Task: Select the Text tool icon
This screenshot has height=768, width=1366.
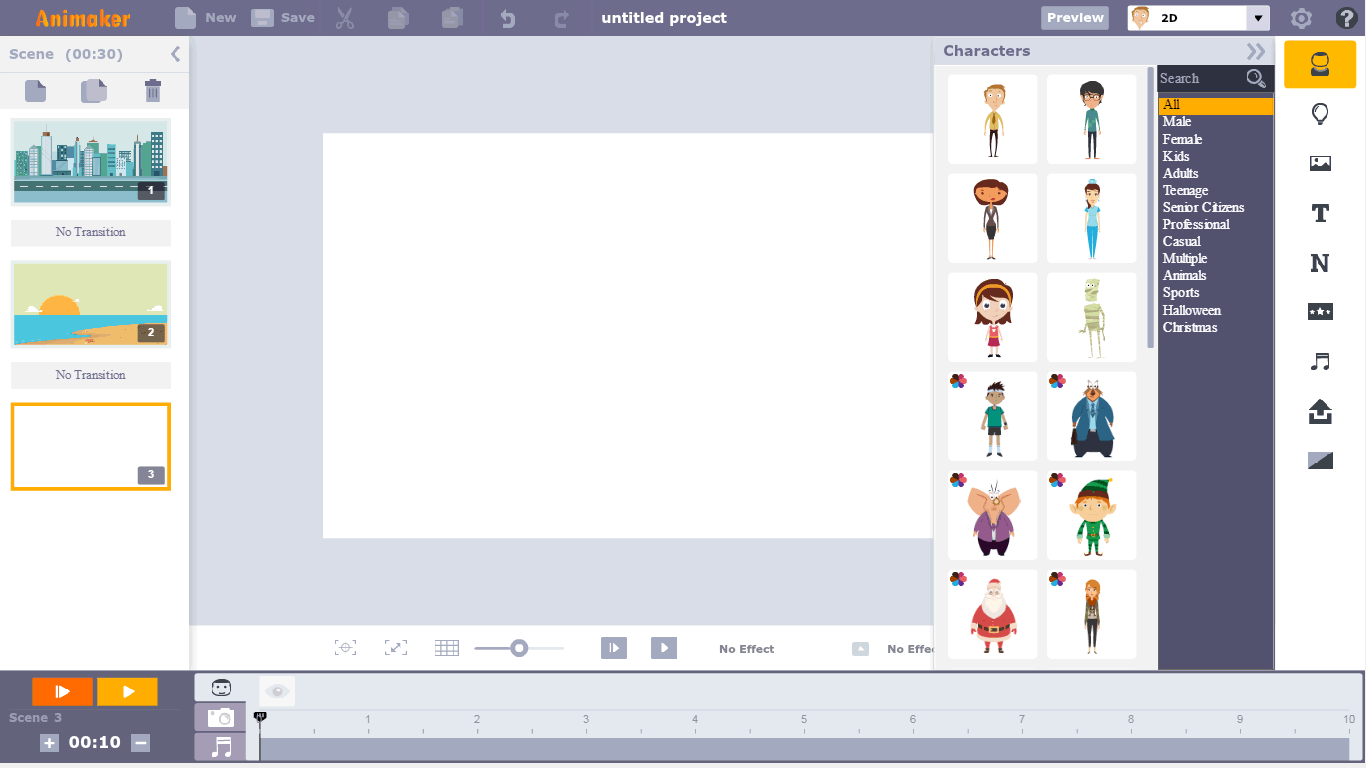Action: (x=1320, y=213)
